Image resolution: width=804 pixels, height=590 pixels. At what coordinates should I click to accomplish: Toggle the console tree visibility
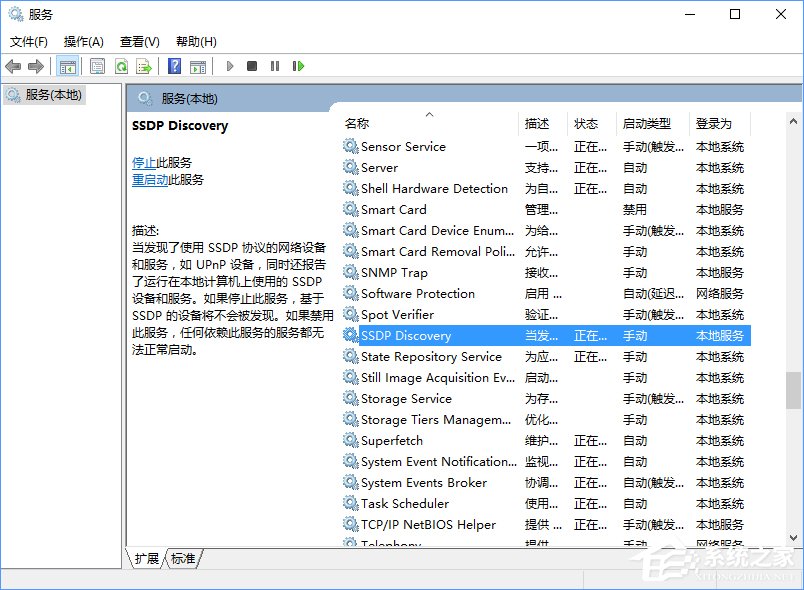[68, 66]
